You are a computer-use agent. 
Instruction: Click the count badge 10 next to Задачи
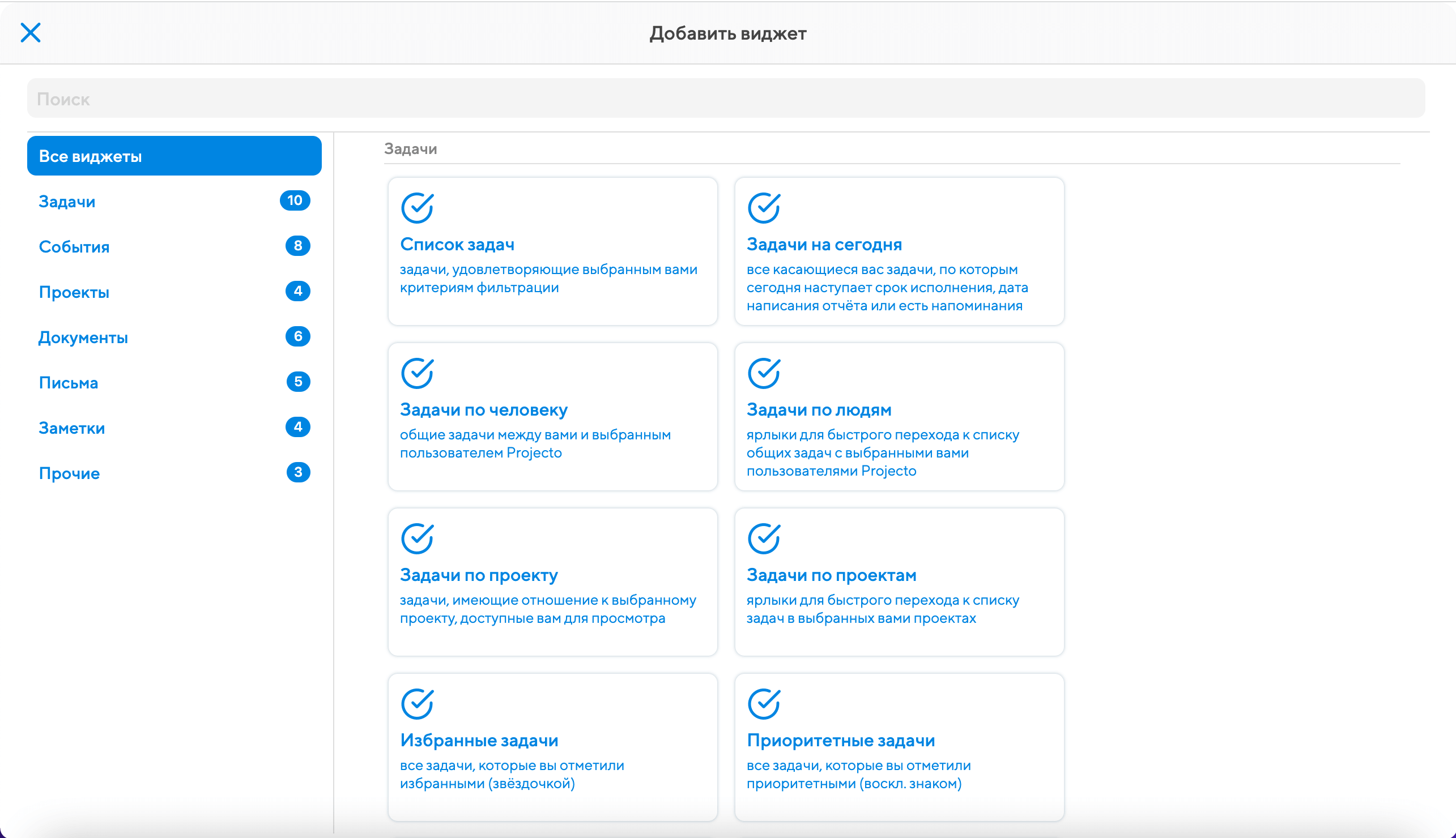pyautogui.click(x=295, y=200)
